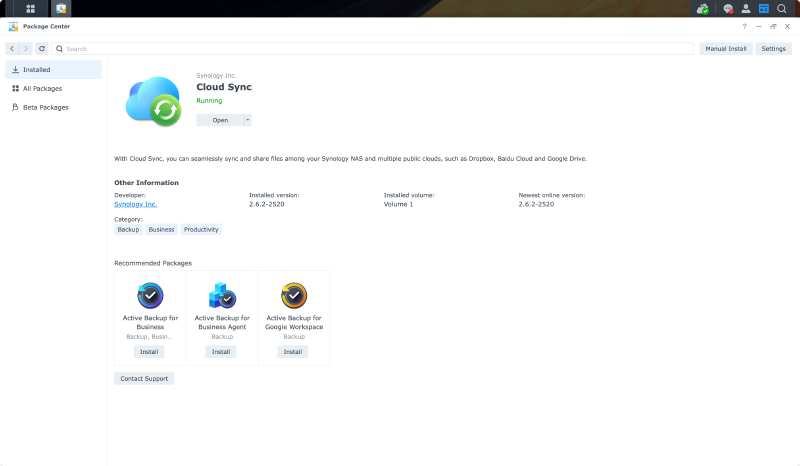Select the Installed sidebar tab
The width and height of the screenshot is (800, 466).
(53, 70)
